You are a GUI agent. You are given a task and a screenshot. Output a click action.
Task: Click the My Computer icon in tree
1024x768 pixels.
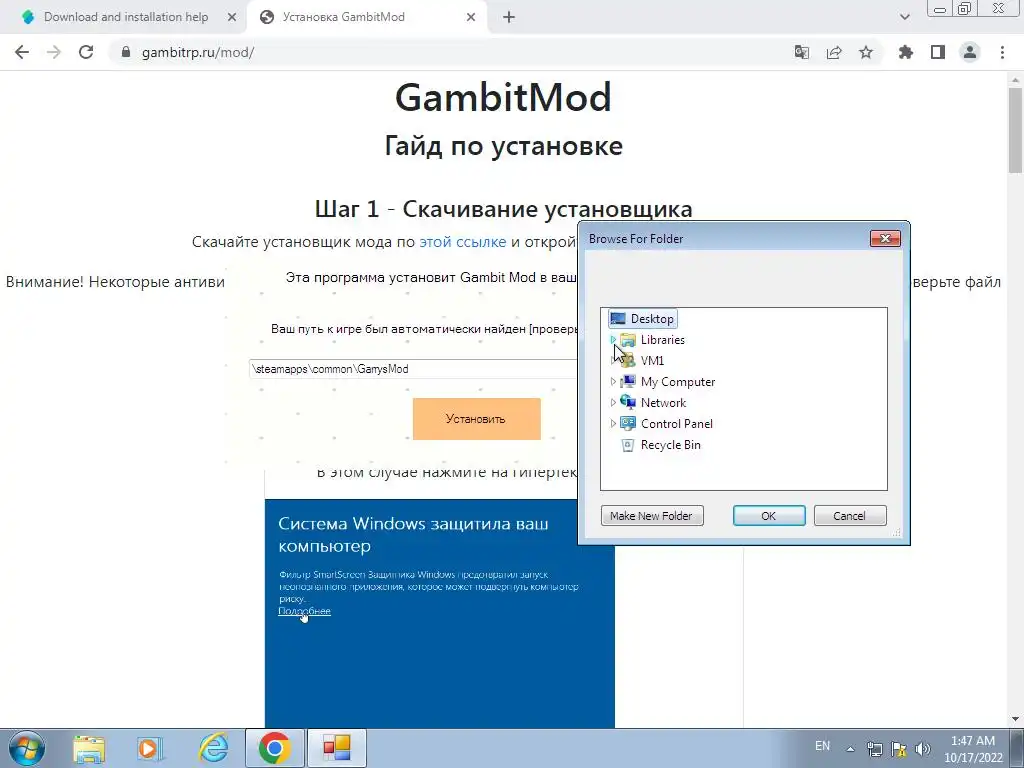click(x=628, y=381)
